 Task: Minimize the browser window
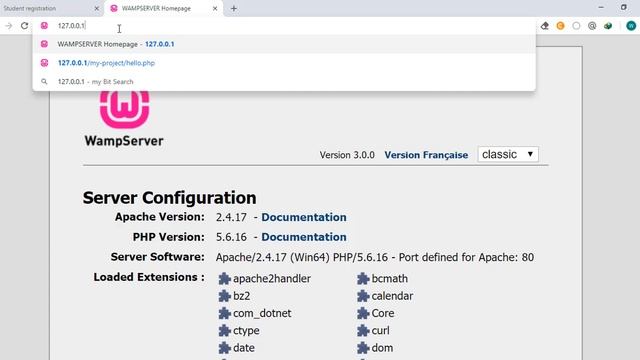pos(601,7)
